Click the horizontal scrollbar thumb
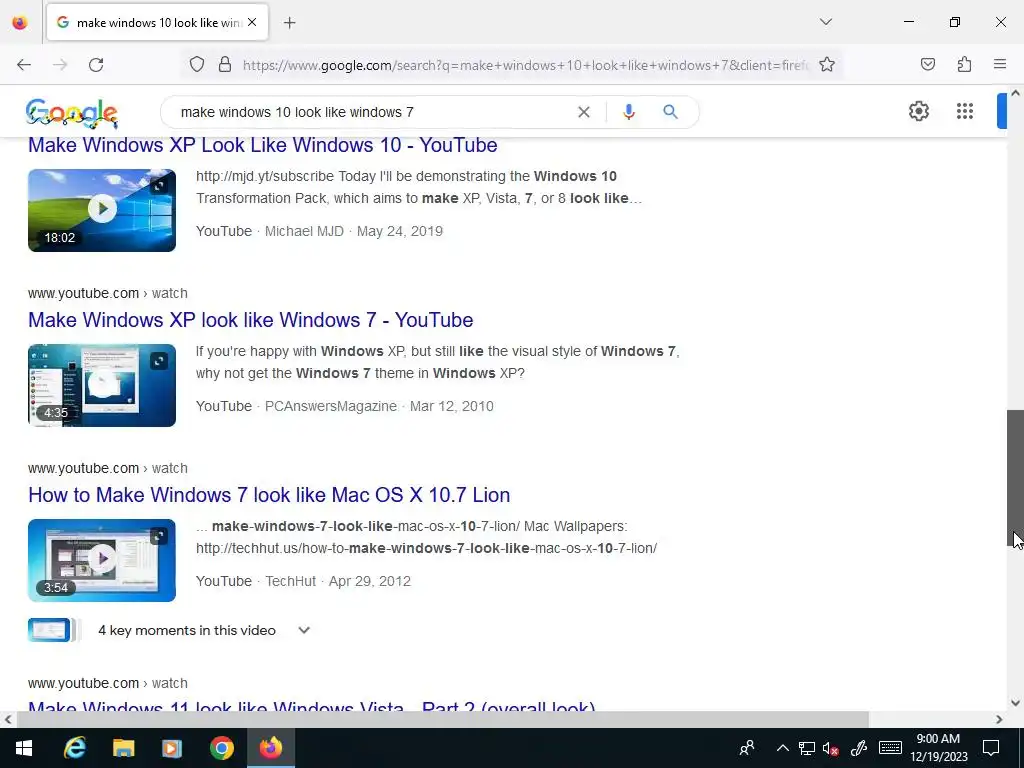 click(x=443, y=719)
